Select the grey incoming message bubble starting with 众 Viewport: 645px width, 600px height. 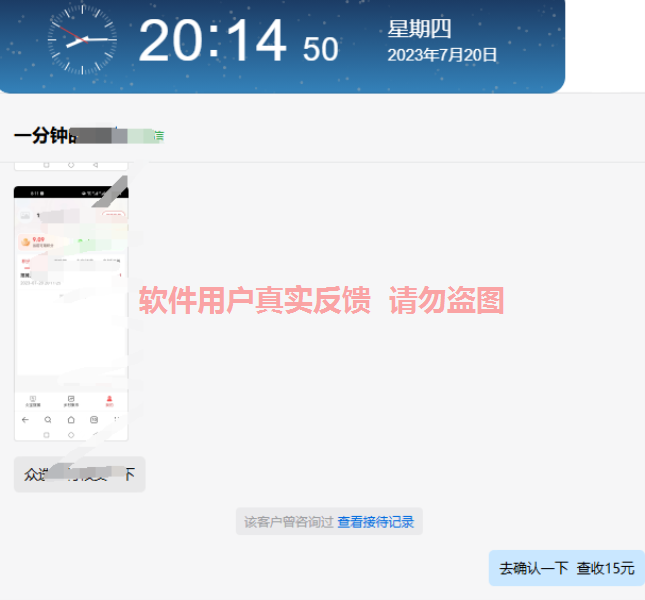pyautogui.click(x=80, y=474)
